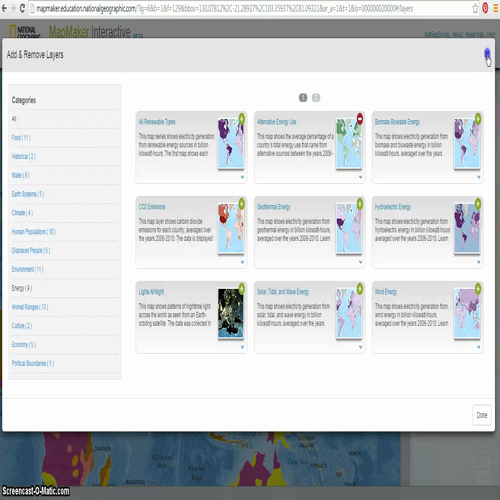Viewport: 500px width, 500px height.
Task: Open the Hydroelectric Energy title link
Action: 393,207
